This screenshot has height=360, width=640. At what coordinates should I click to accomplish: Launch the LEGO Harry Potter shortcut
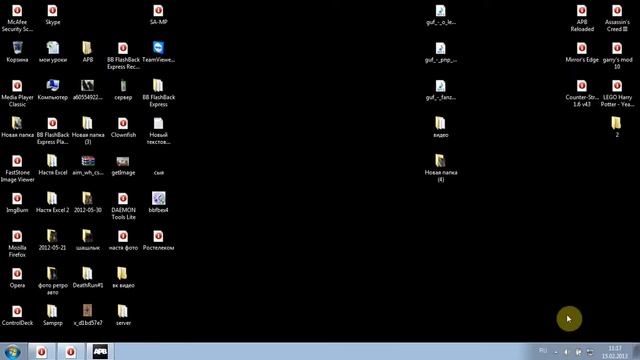(x=617, y=93)
